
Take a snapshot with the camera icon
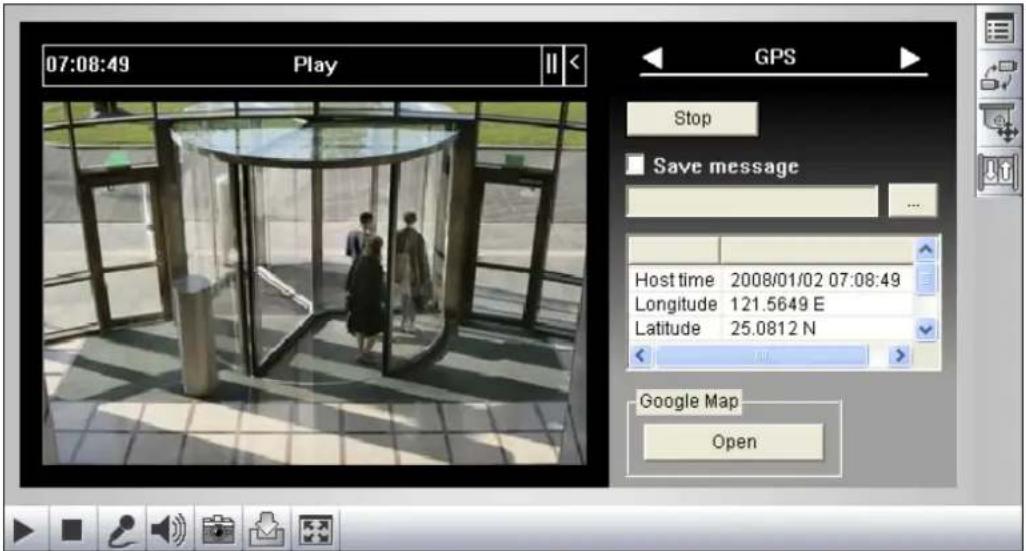coord(218,529)
